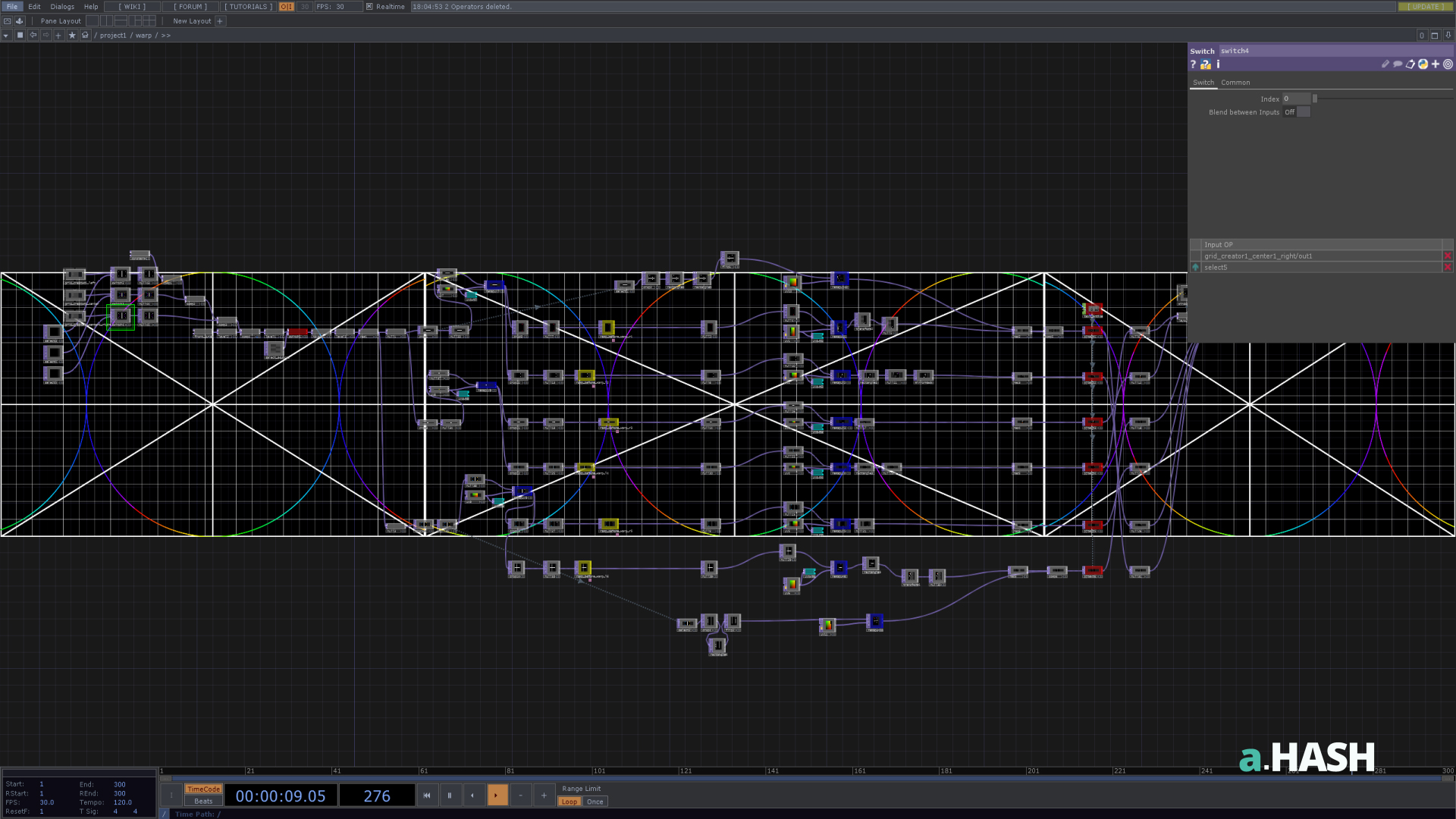Click the Index value field
The height and width of the screenshot is (819, 1456).
[x=1296, y=99]
